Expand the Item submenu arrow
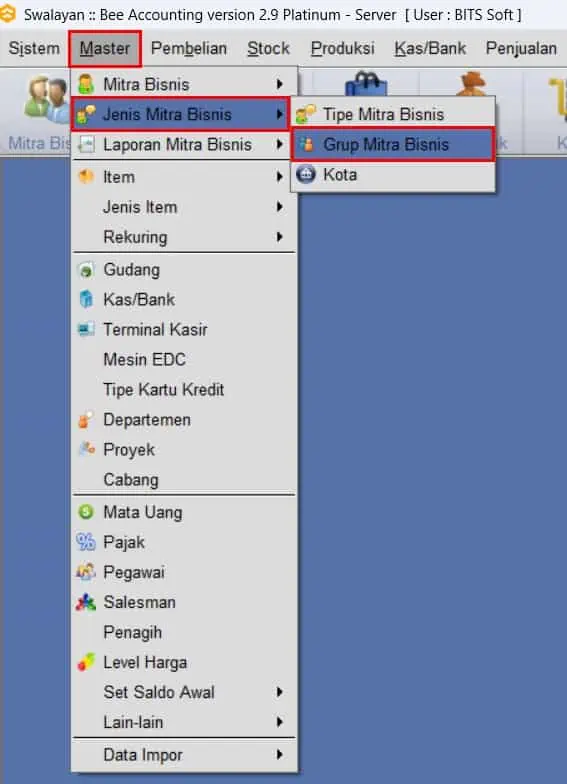Viewport: 567px width, 784px height. coord(280,176)
